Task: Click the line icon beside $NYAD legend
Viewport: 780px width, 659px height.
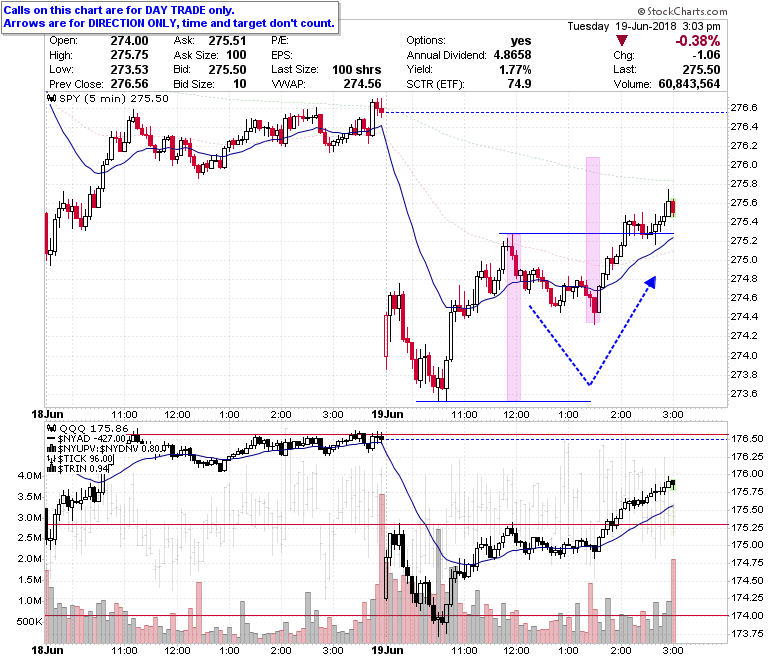Action: tap(52, 439)
